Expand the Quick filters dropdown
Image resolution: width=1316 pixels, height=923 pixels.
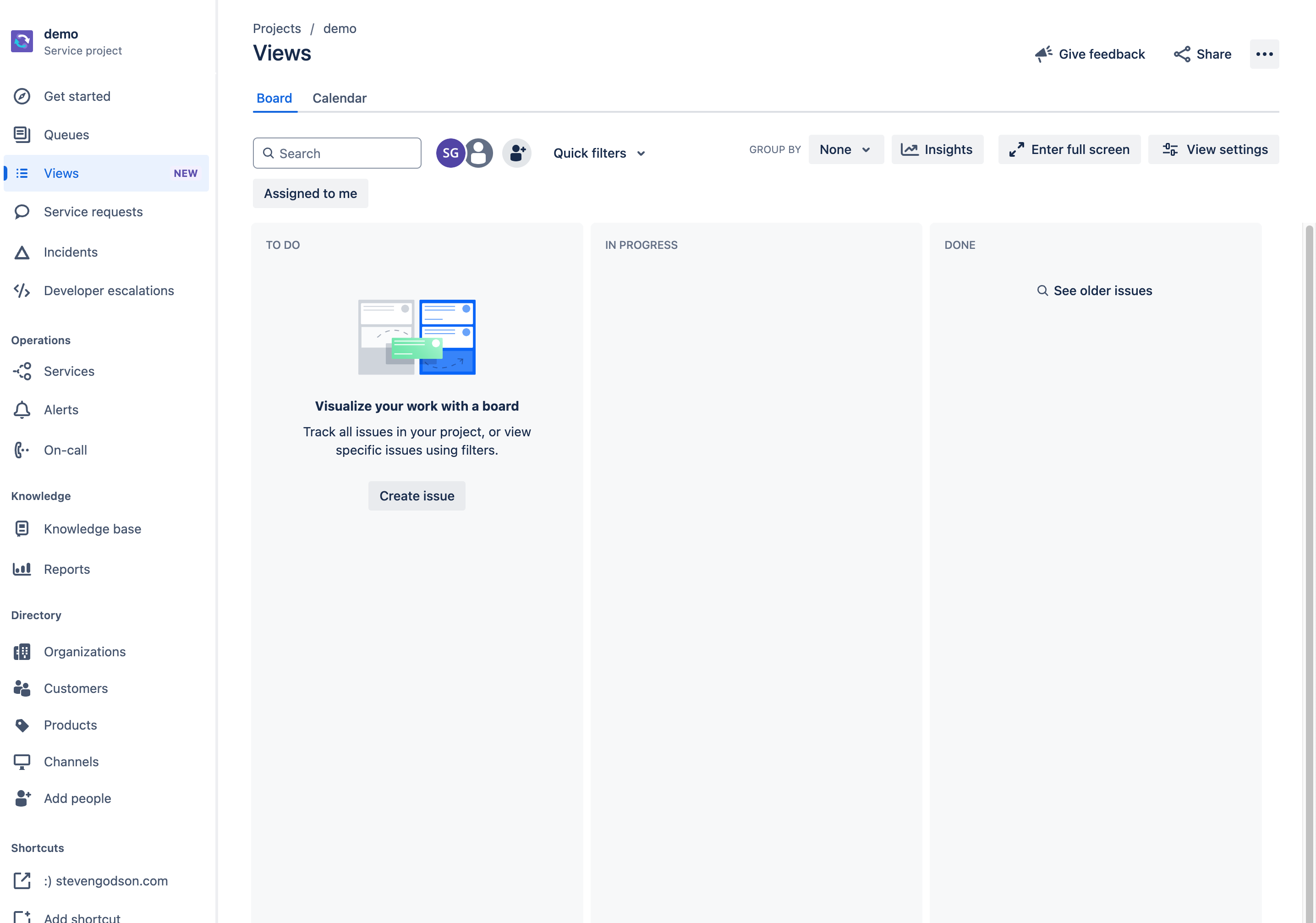599,153
